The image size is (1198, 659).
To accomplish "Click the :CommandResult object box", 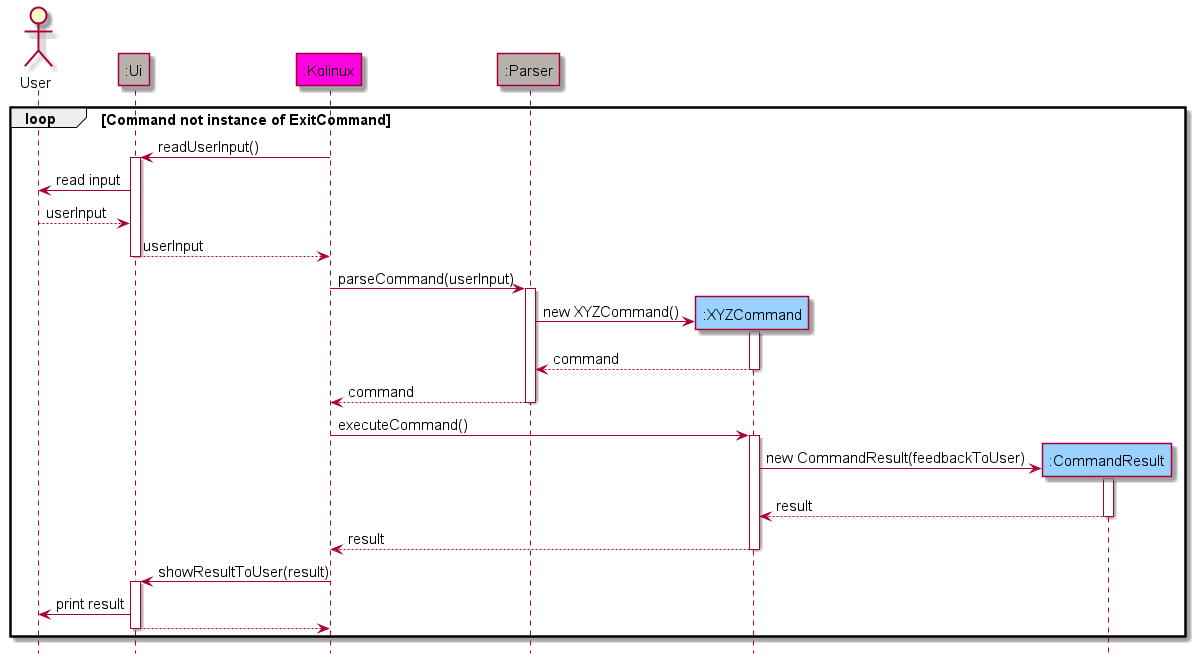I will [1107, 460].
